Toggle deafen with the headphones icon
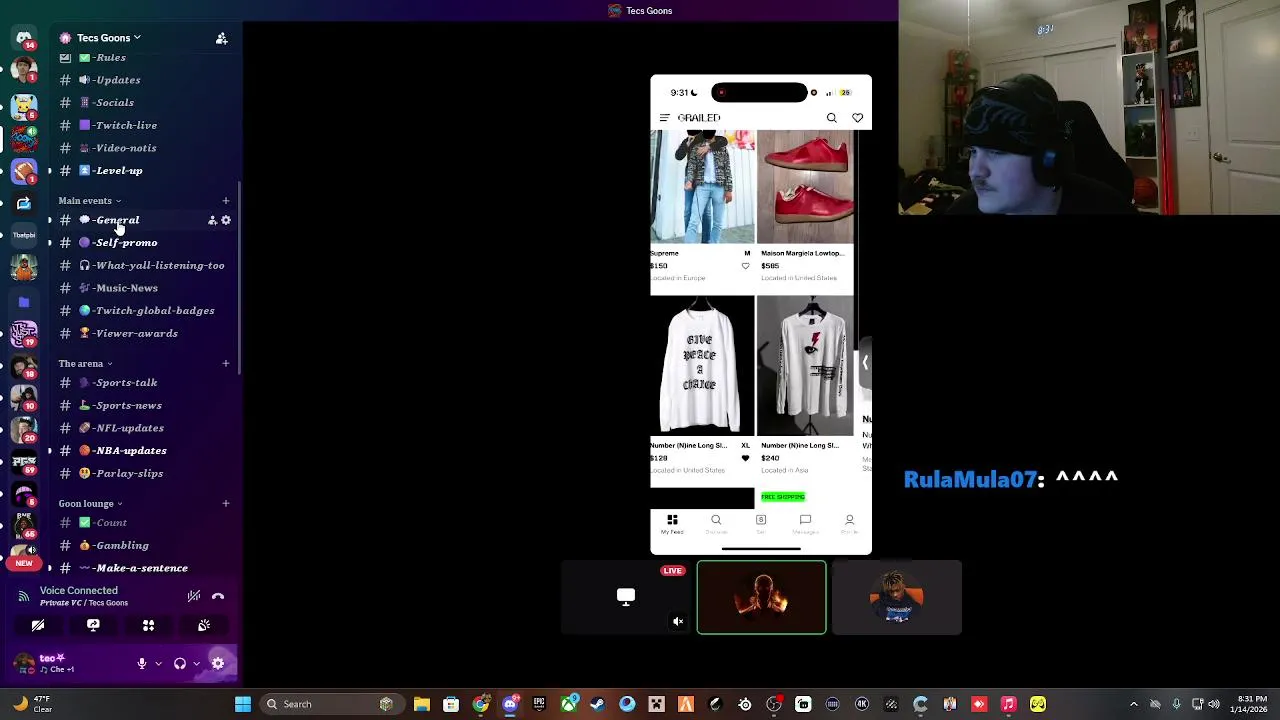 [180, 663]
